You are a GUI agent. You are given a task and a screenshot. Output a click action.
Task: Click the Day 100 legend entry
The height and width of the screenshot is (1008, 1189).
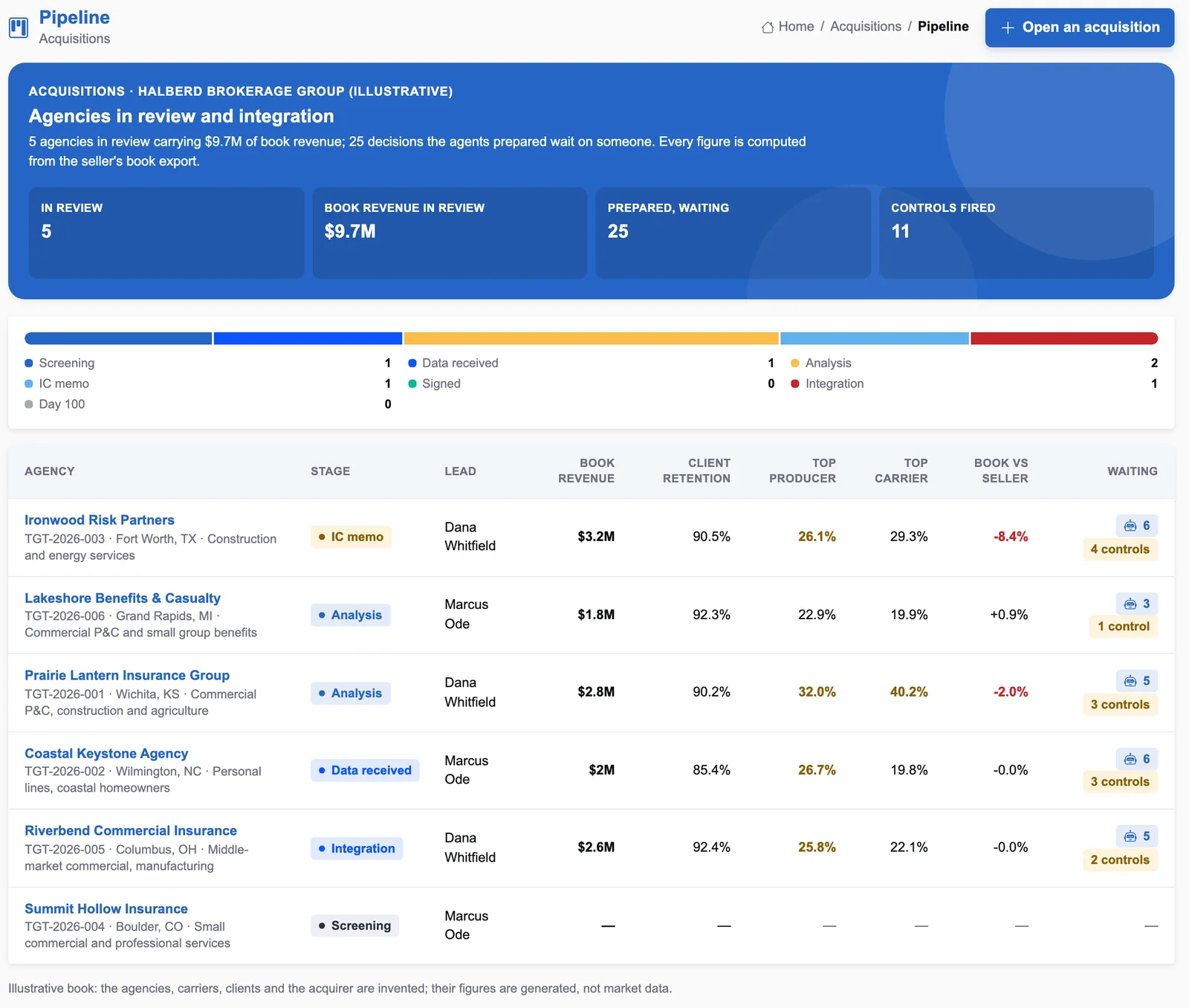coord(208,404)
